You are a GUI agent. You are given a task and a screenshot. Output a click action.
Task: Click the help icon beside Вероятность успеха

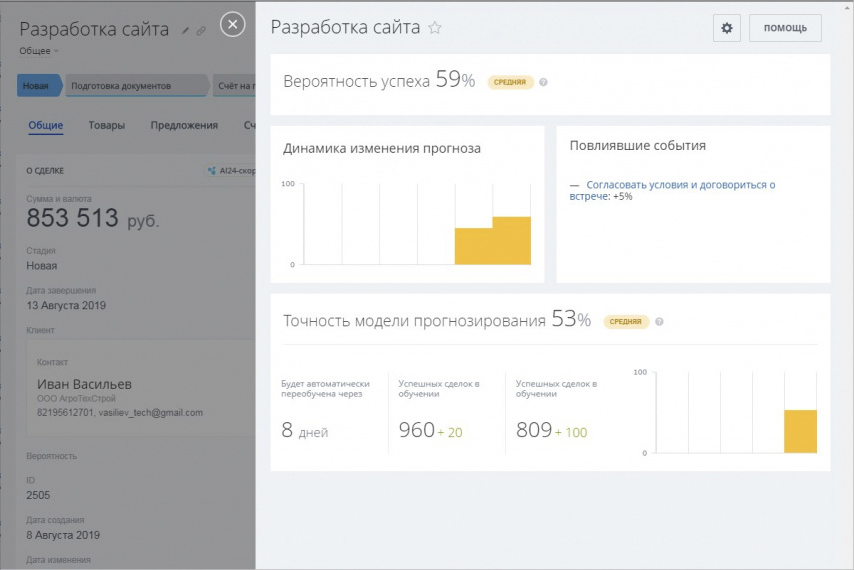[x=544, y=82]
